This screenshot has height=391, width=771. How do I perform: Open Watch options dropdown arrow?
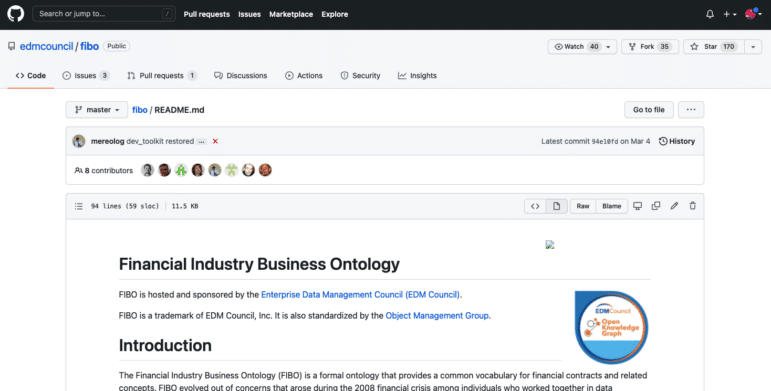(609, 47)
